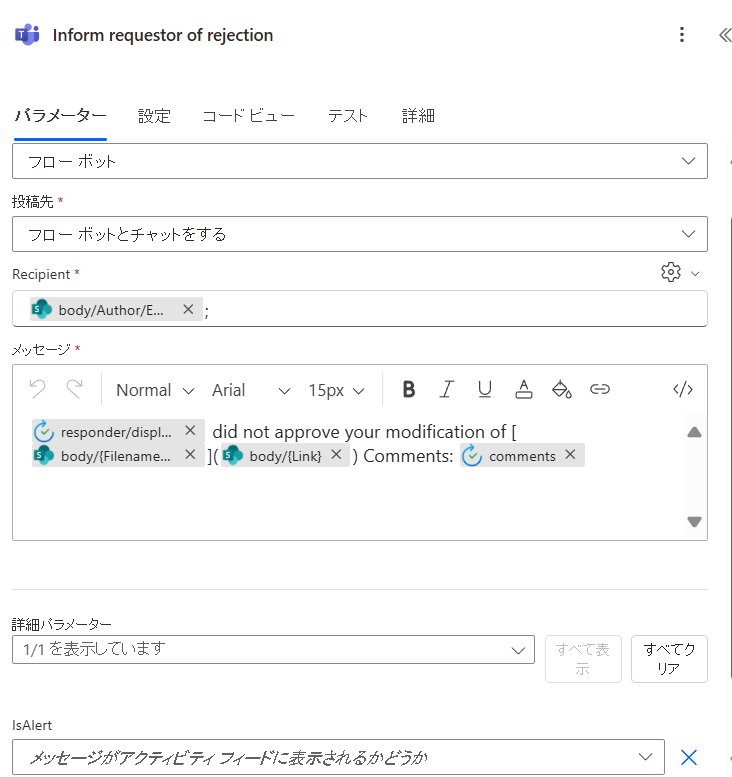This screenshot has height=777, width=732.
Task: Click the Teams icon beside the action title
Action: coord(27,35)
